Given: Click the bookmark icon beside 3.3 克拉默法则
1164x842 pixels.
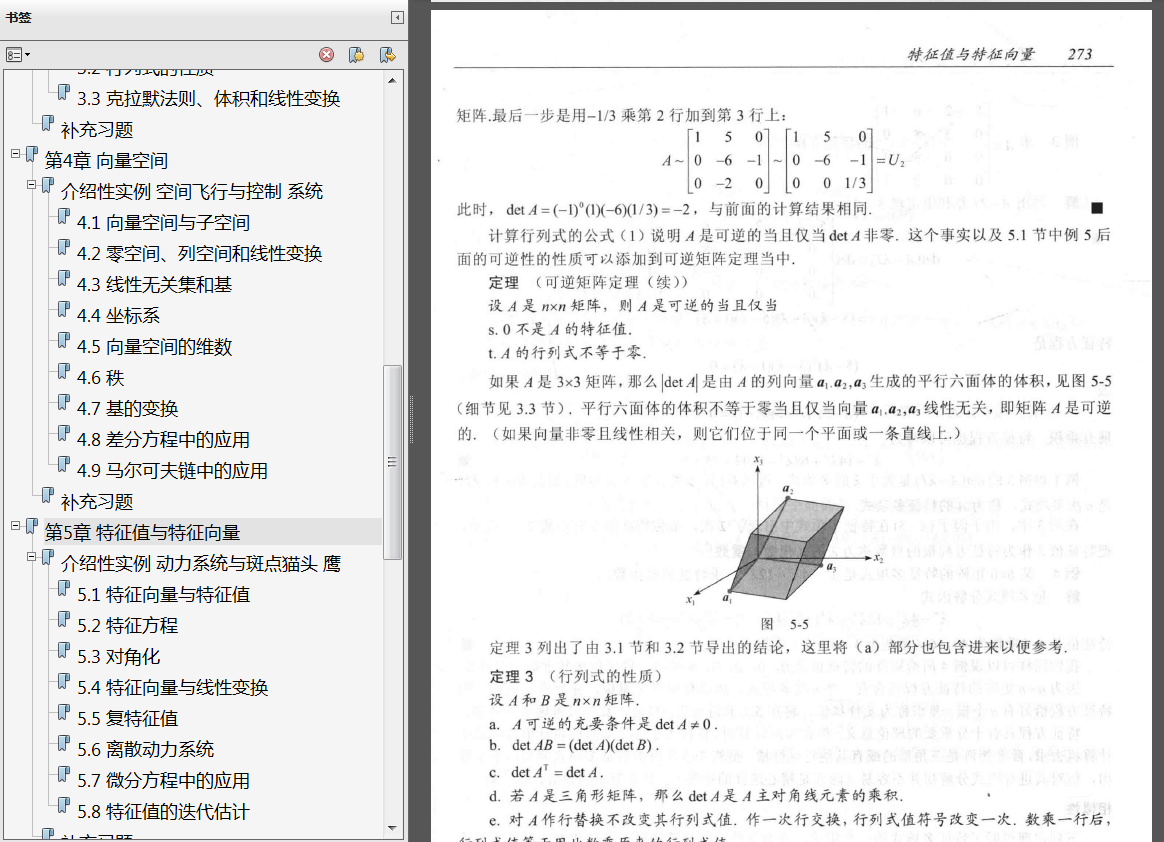Looking at the screenshot, I should (x=64, y=92).
